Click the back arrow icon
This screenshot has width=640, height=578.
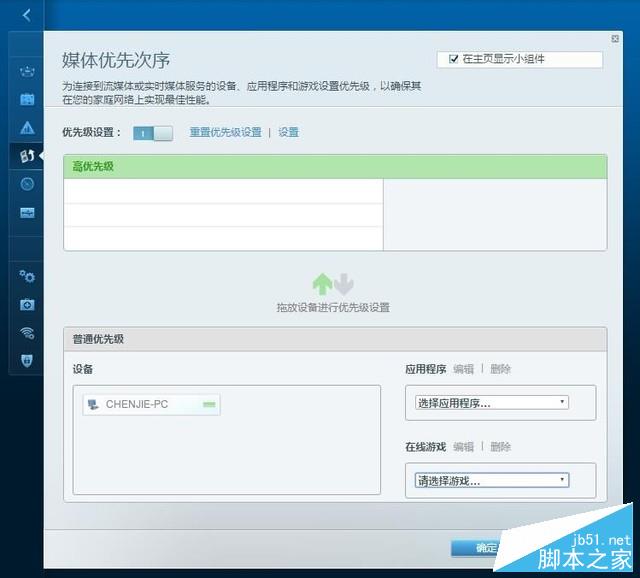point(27,16)
